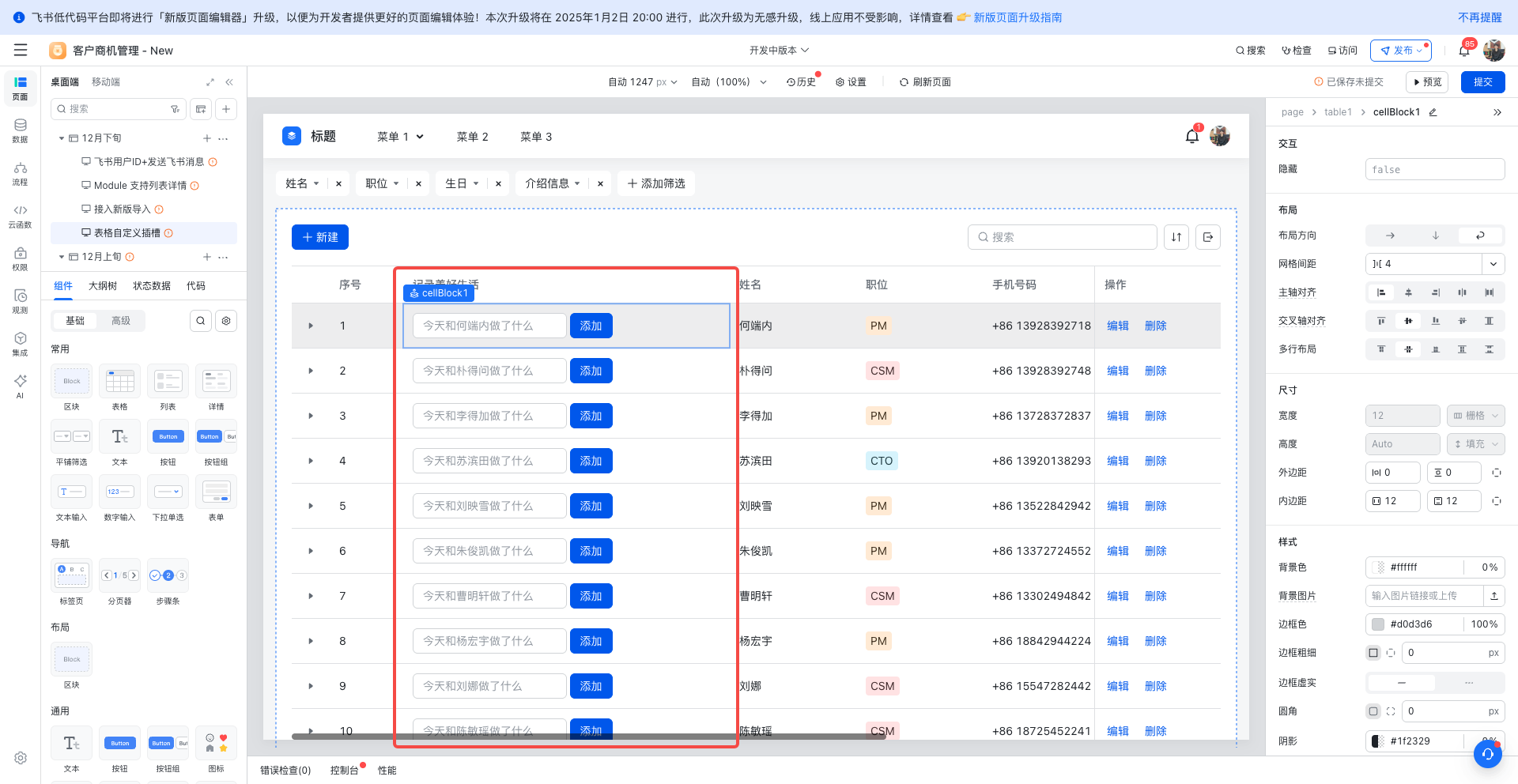Select multi-row layout center option

tap(1408, 349)
